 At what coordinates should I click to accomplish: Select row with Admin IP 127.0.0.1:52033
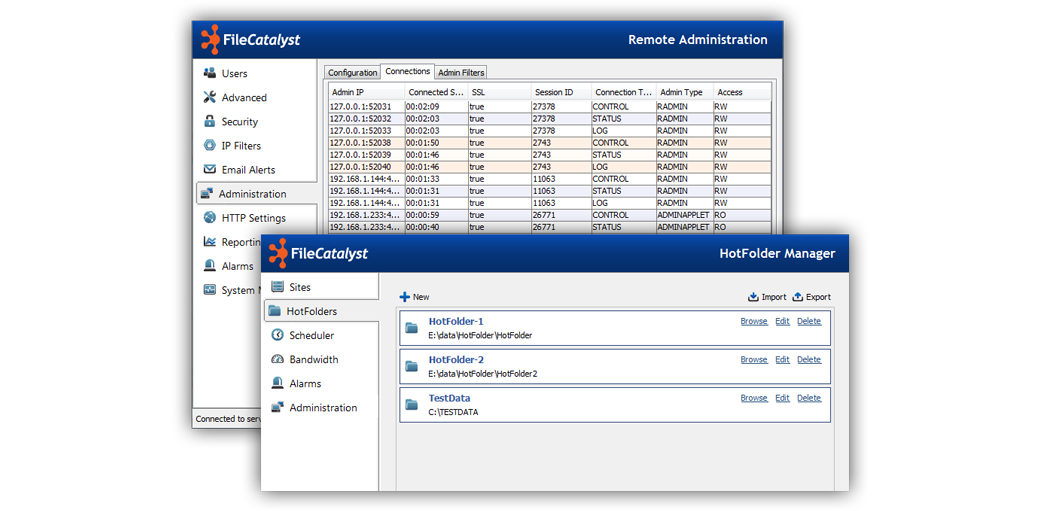[550, 131]
